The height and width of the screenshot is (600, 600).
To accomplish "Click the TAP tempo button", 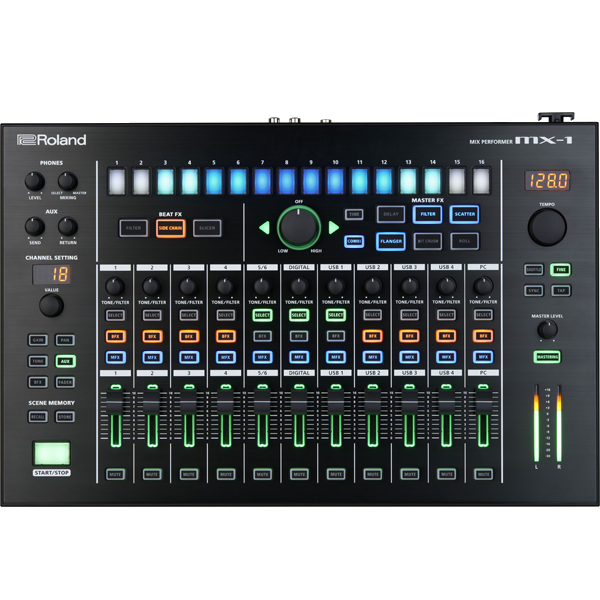I will pos(561,290).
